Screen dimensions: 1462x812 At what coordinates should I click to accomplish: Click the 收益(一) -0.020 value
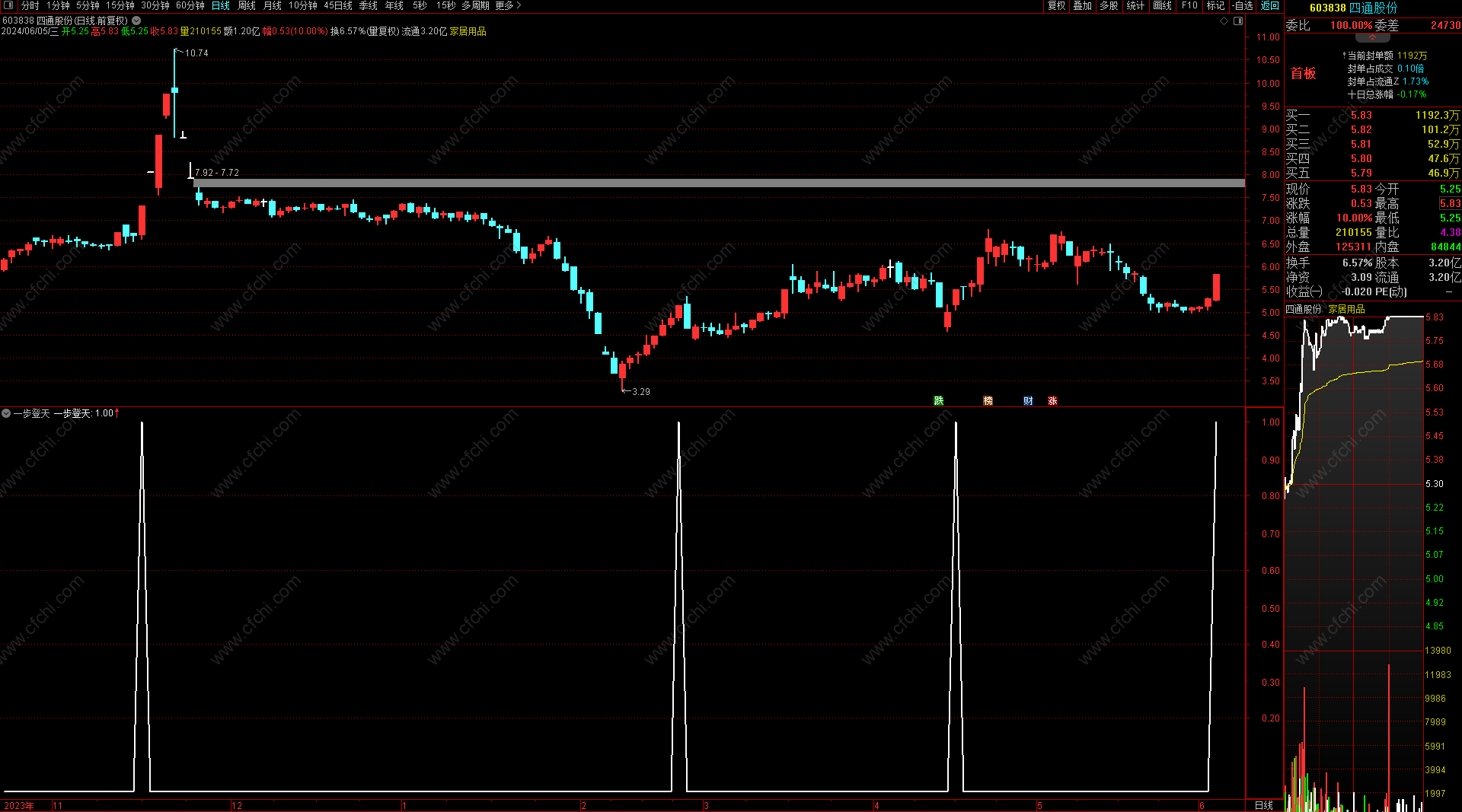1357,291
